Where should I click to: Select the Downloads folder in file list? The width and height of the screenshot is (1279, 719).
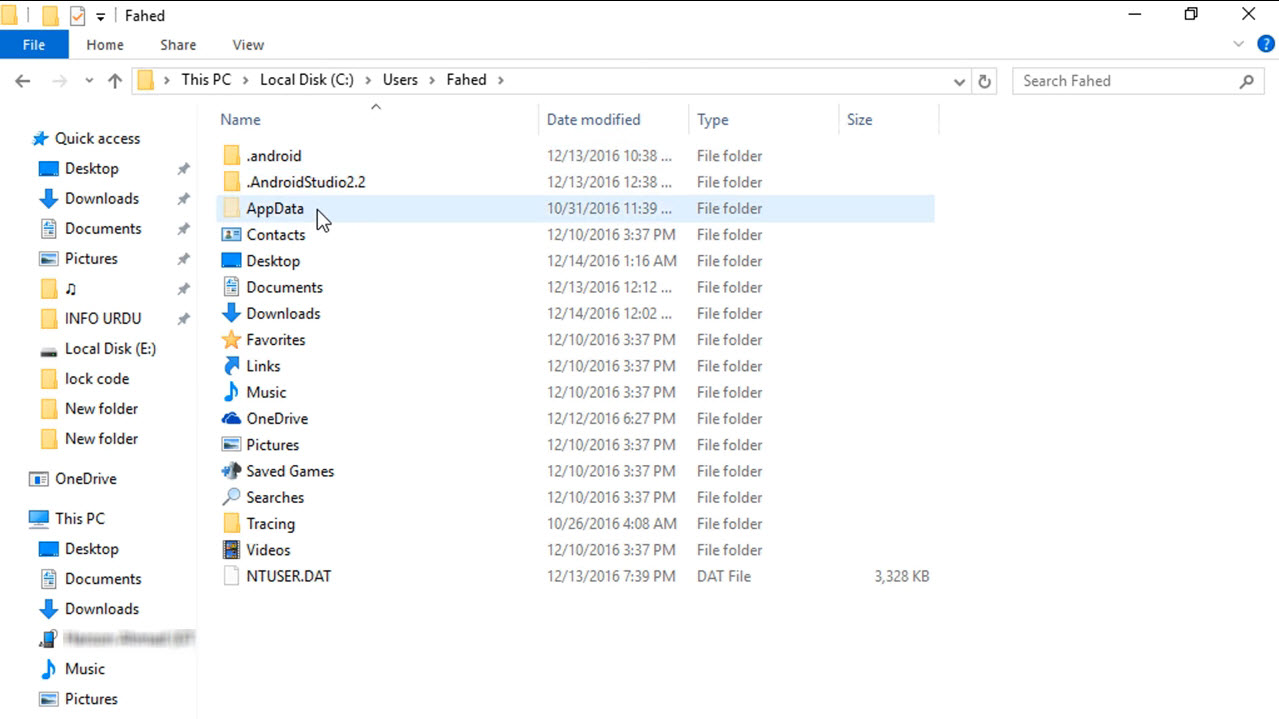283,313
